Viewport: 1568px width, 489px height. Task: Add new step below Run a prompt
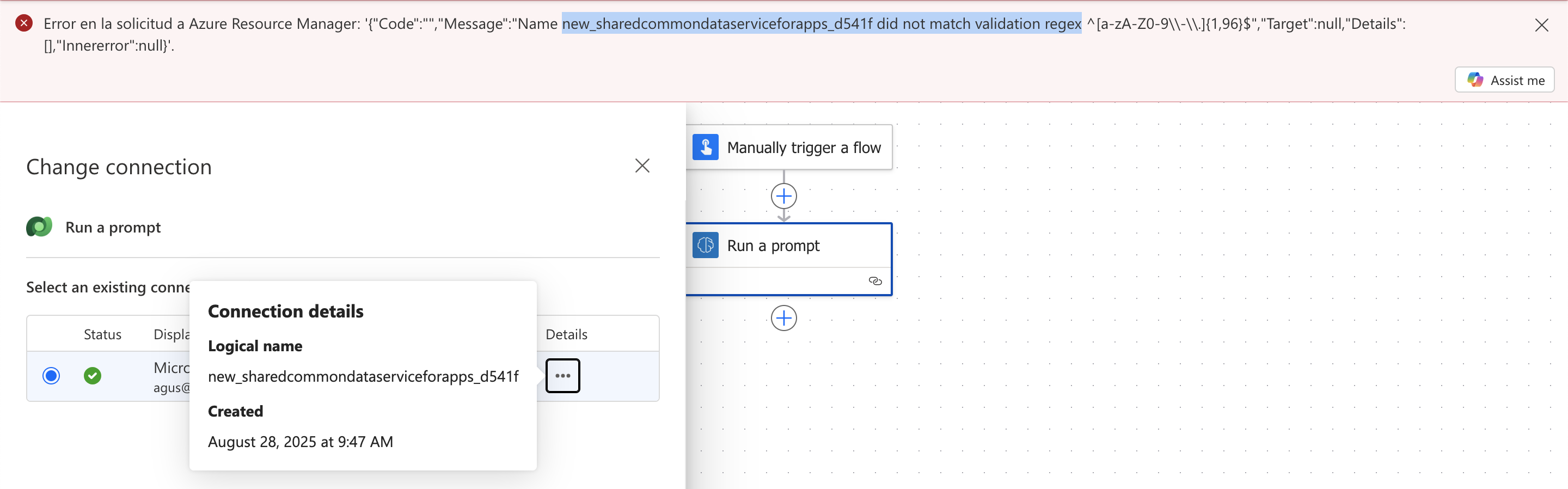click(x=783, y=318)
